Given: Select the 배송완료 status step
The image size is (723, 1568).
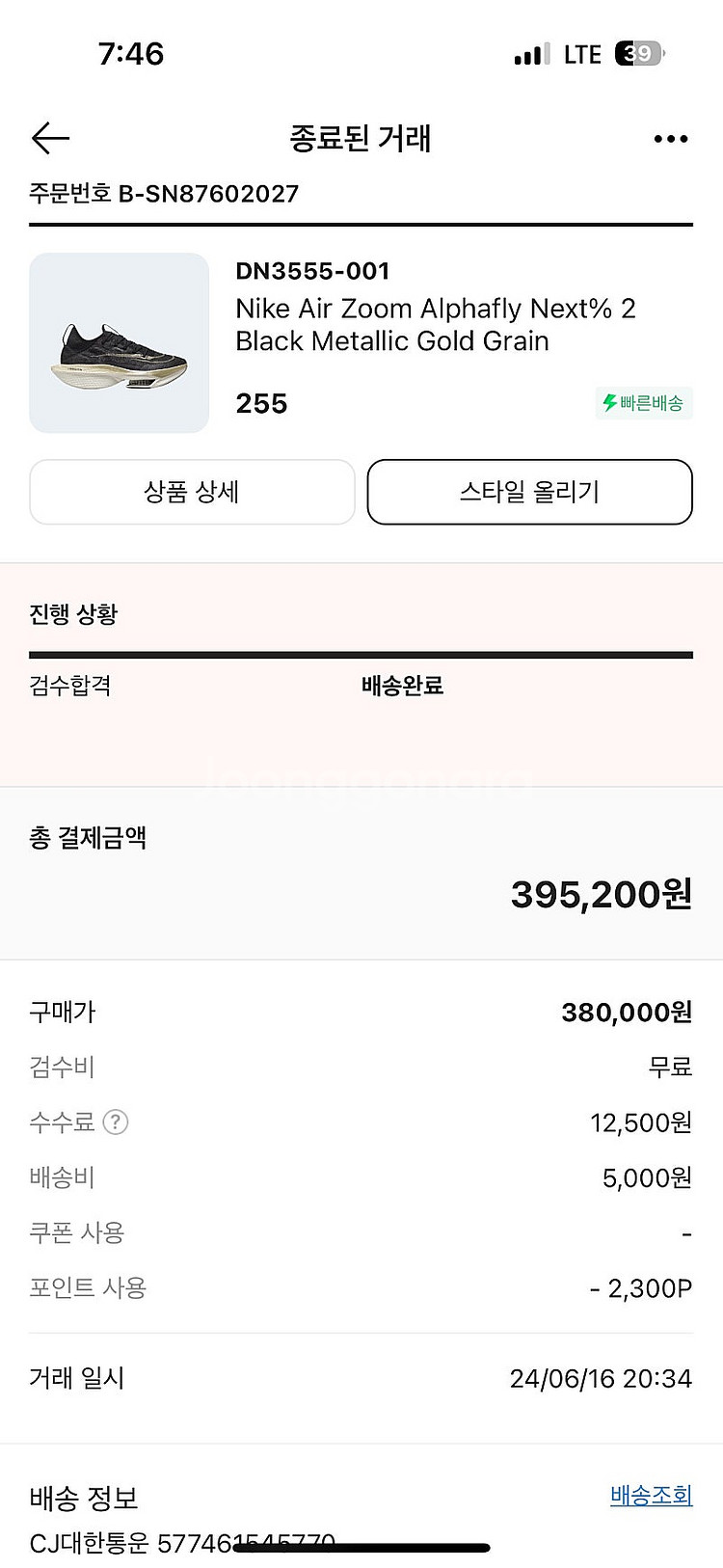Looking at the screenshot, I should [402, 686].
